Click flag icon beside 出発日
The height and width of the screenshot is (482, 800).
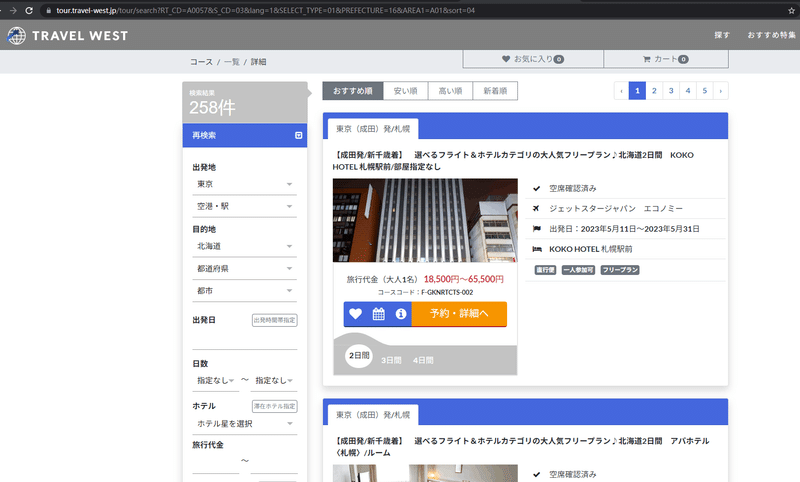(536, 229)
